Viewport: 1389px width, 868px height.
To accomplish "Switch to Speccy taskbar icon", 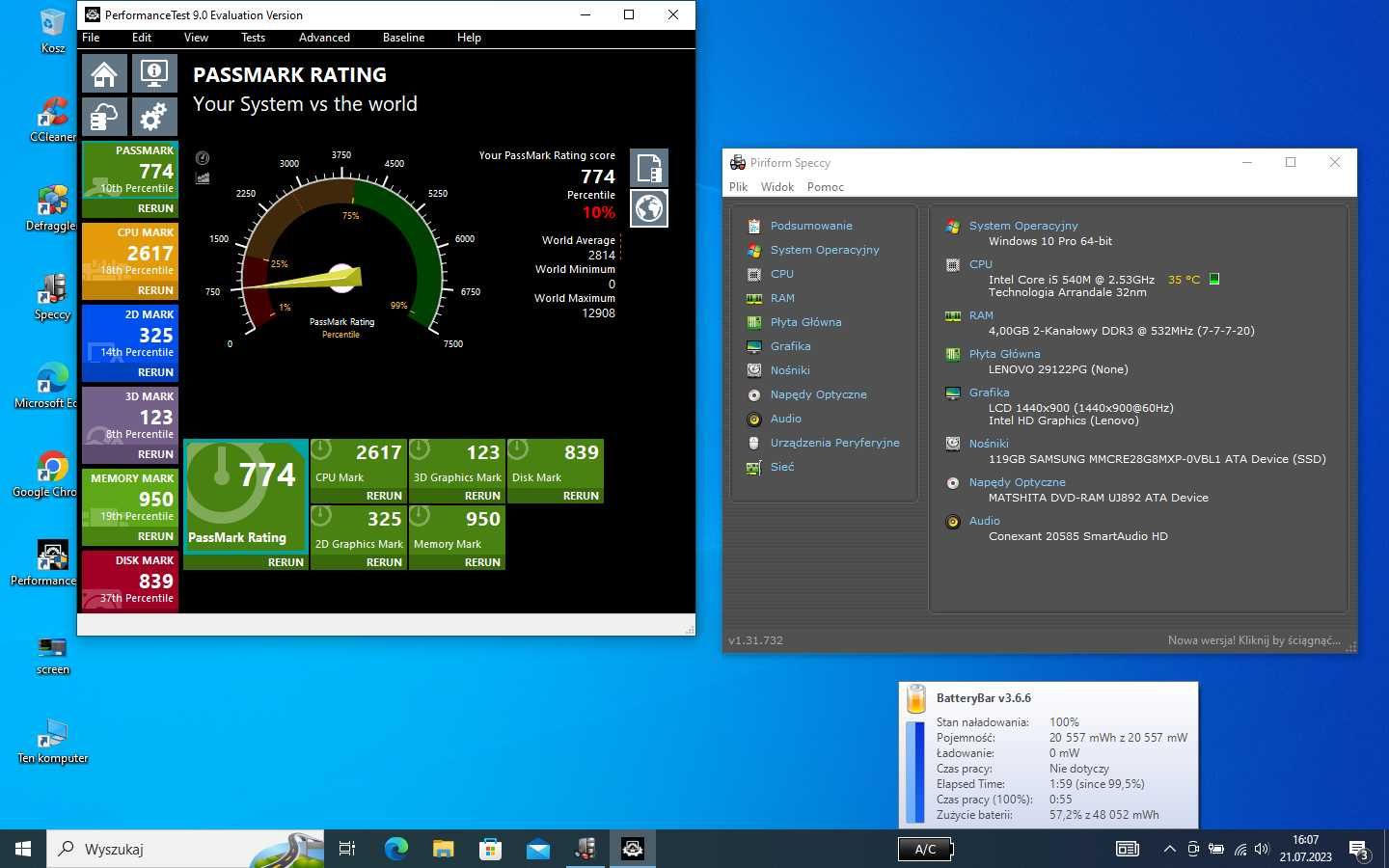I will (x=586, y=849).
